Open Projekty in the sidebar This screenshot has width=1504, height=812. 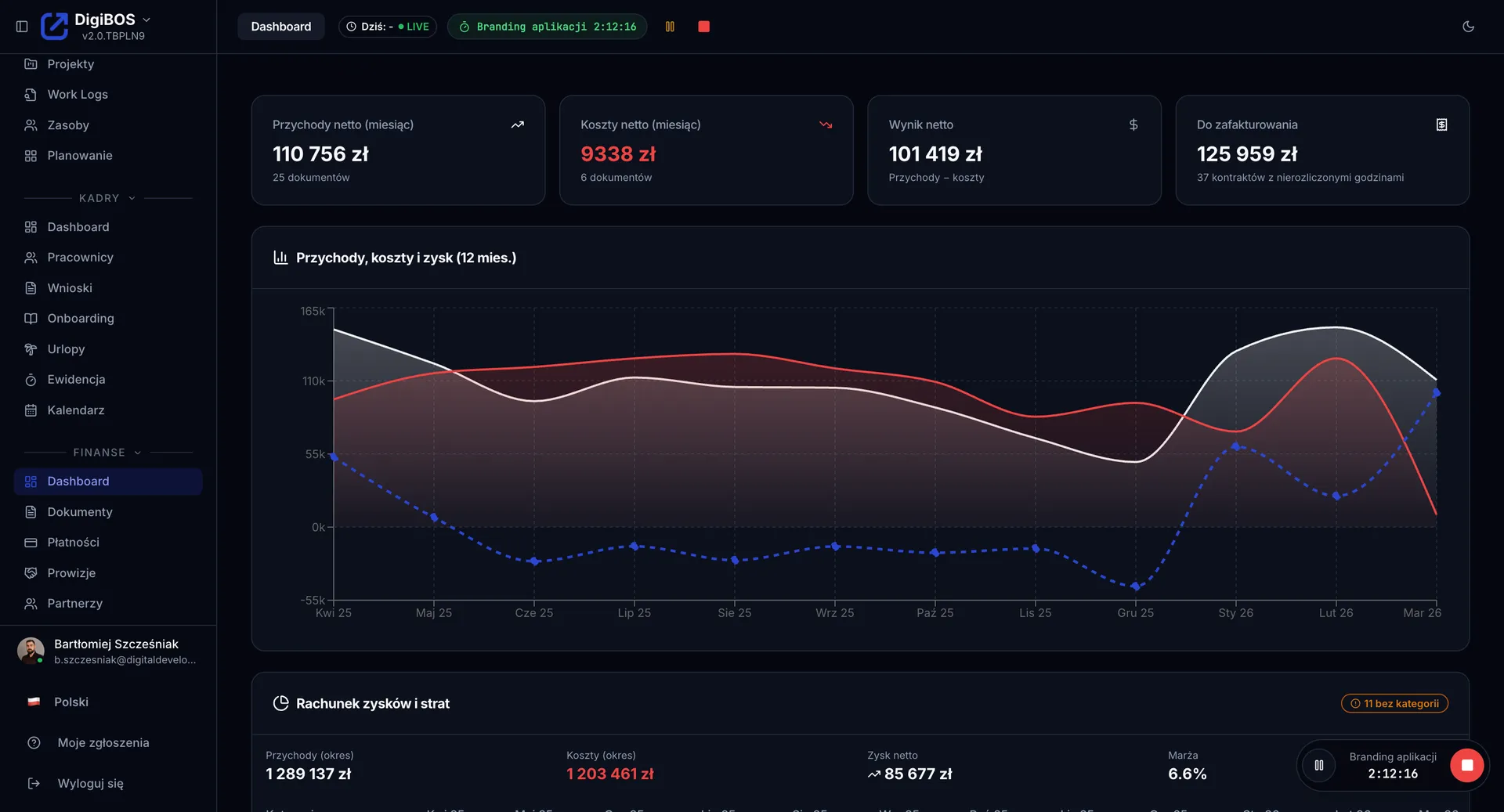coord(108,64)
